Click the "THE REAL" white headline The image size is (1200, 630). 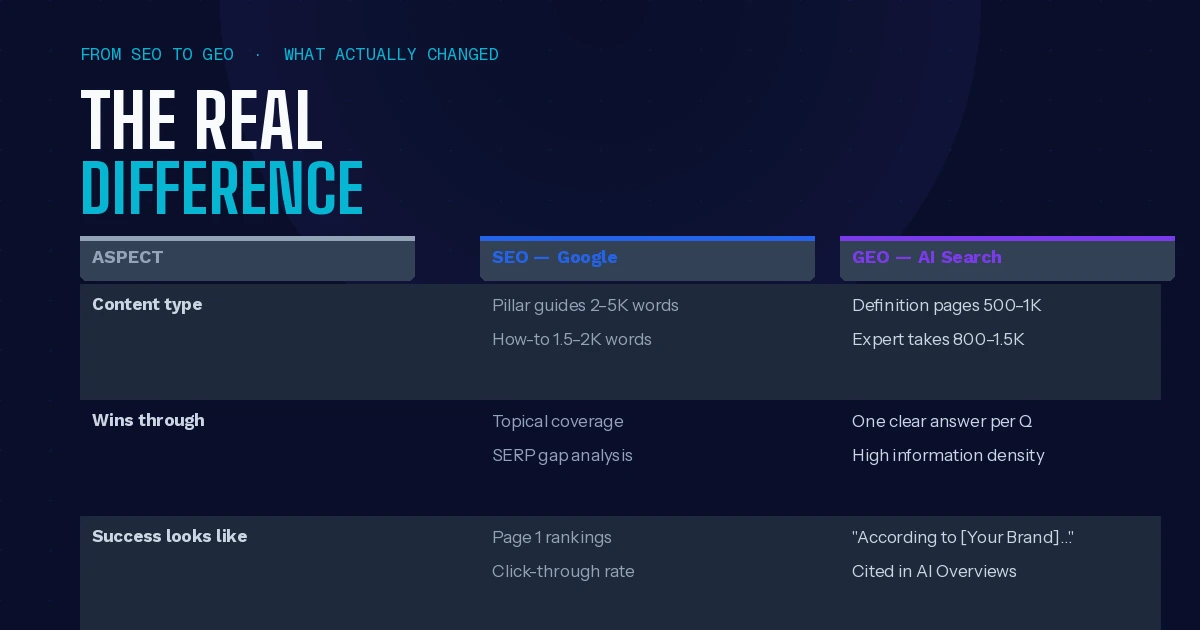[x=201, y=121]
